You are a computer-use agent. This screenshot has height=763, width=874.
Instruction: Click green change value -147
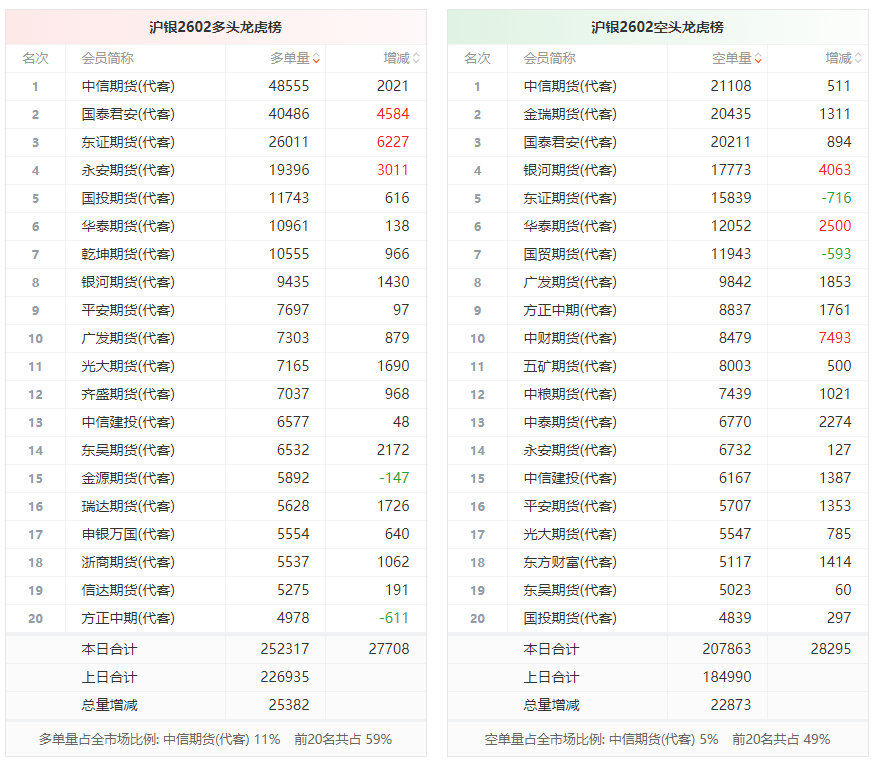pyautogui.click(x=394, y=478)
